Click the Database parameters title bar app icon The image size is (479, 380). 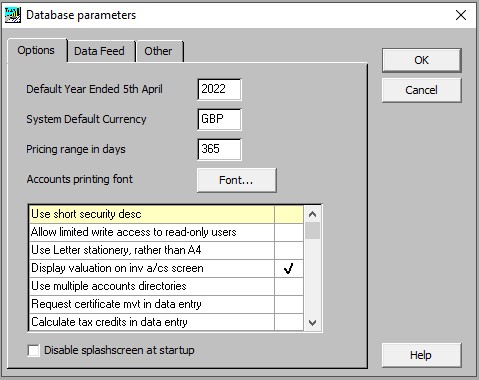pyautogui.click(x=13, y=15)
